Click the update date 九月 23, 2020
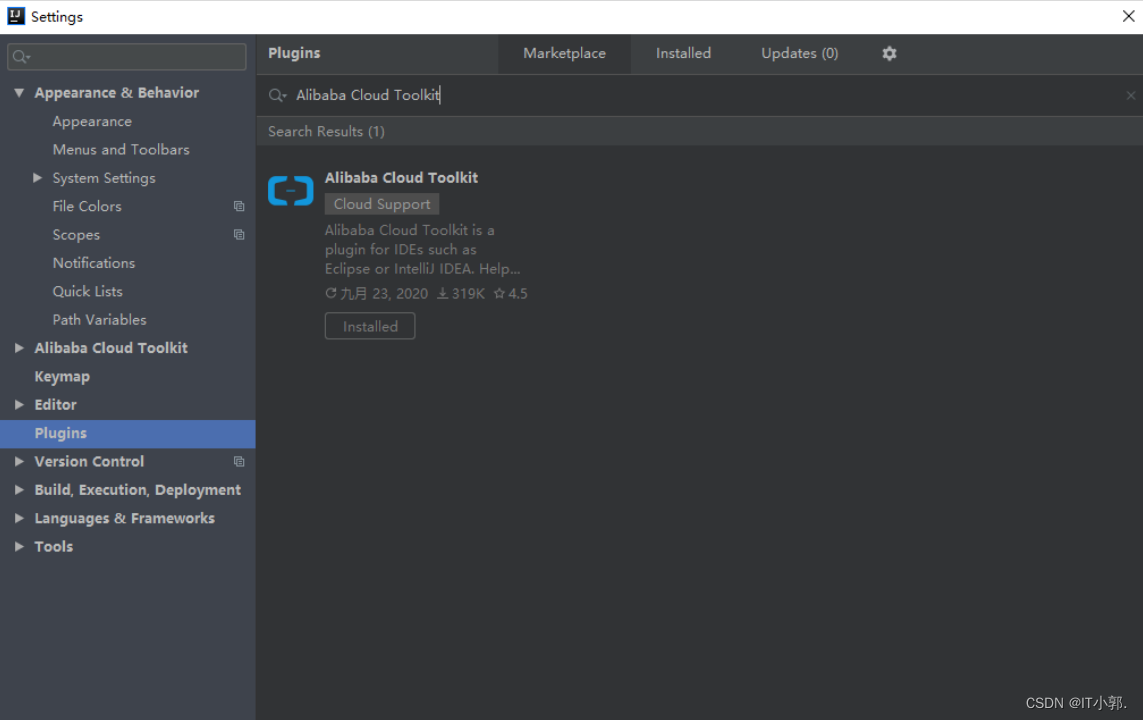 click(x=377, y=294)
